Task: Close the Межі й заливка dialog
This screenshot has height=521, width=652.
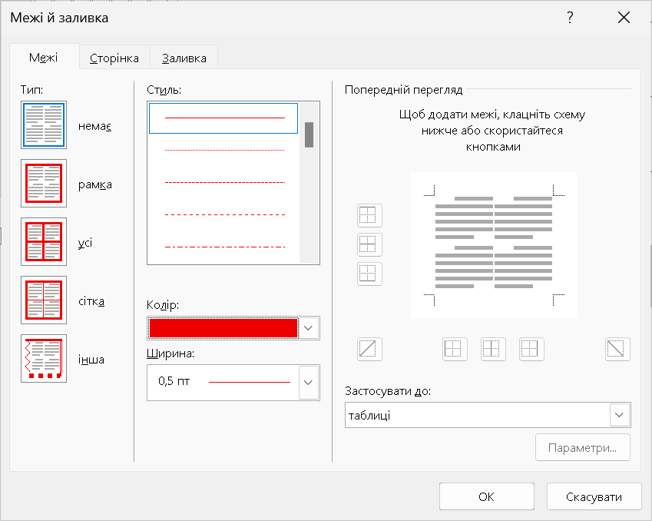Action: pyautogui.click(x=624, y=17)
